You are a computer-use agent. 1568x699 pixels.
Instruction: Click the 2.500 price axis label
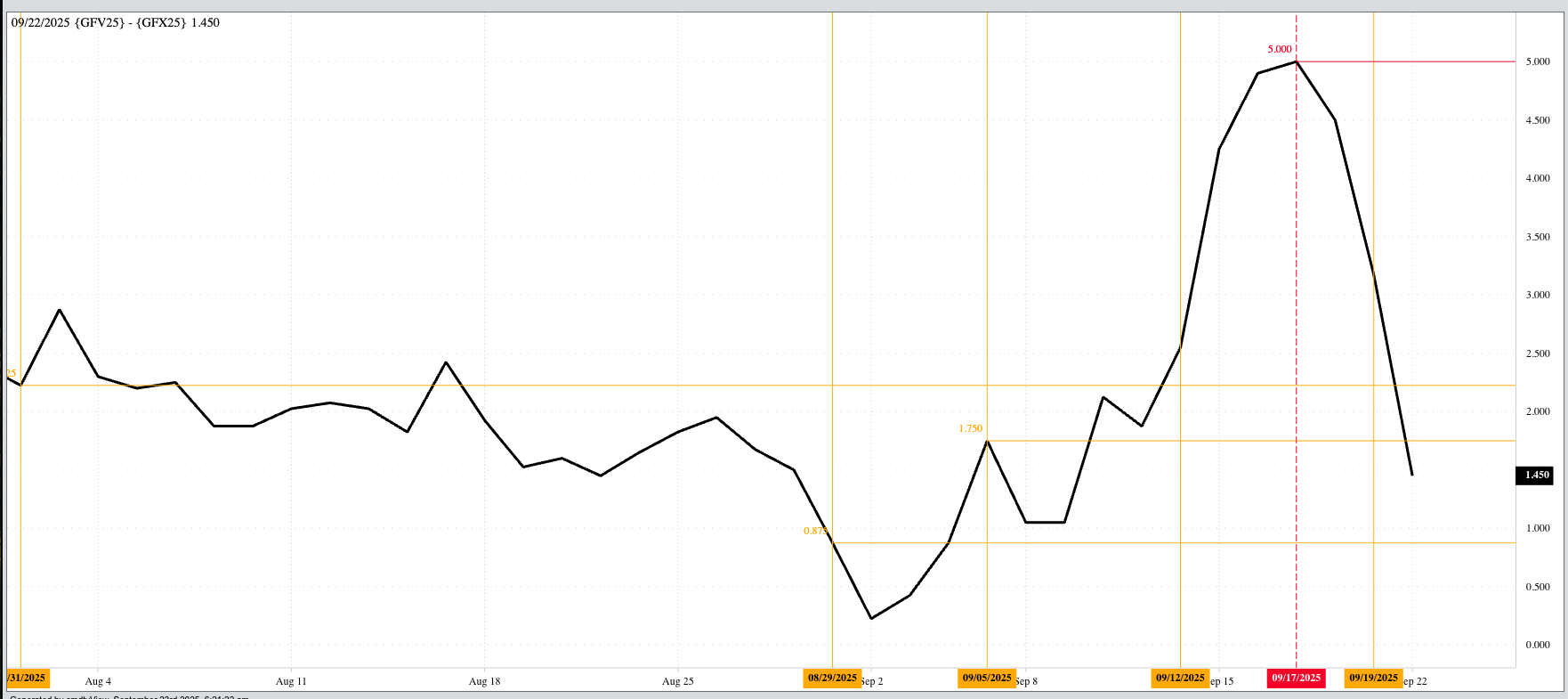pyautogui.click(x=1538, y=354)
